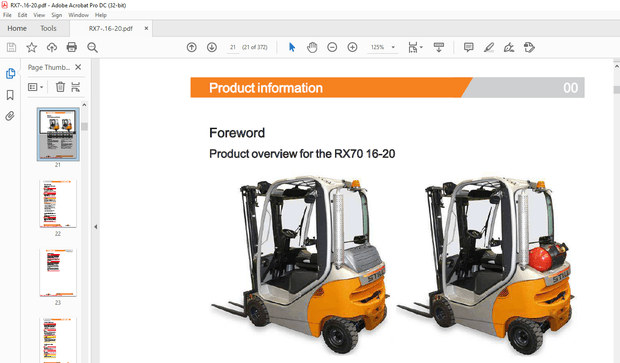
Task: Close the Page Thumbnails panel
Action: (78, 67)
